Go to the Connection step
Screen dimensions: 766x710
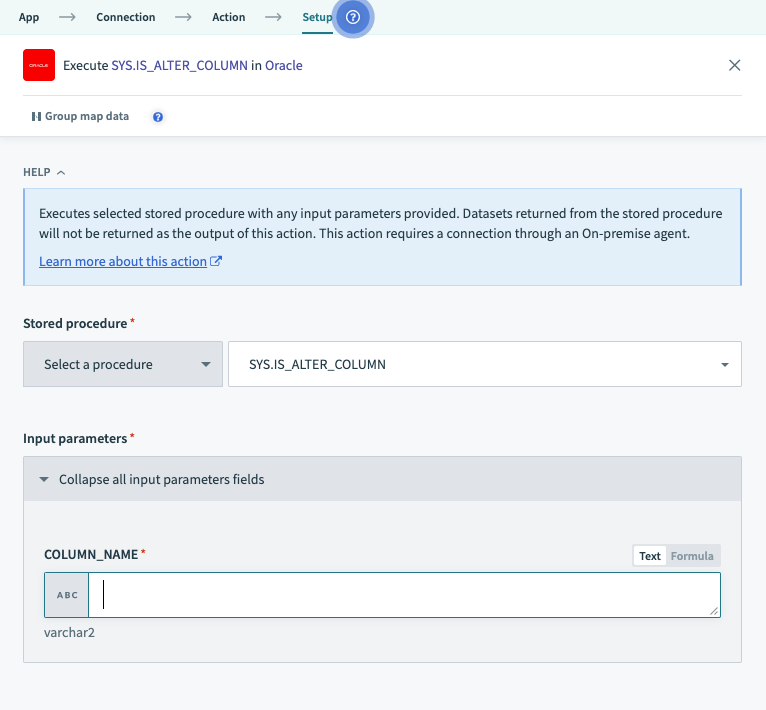126,17
